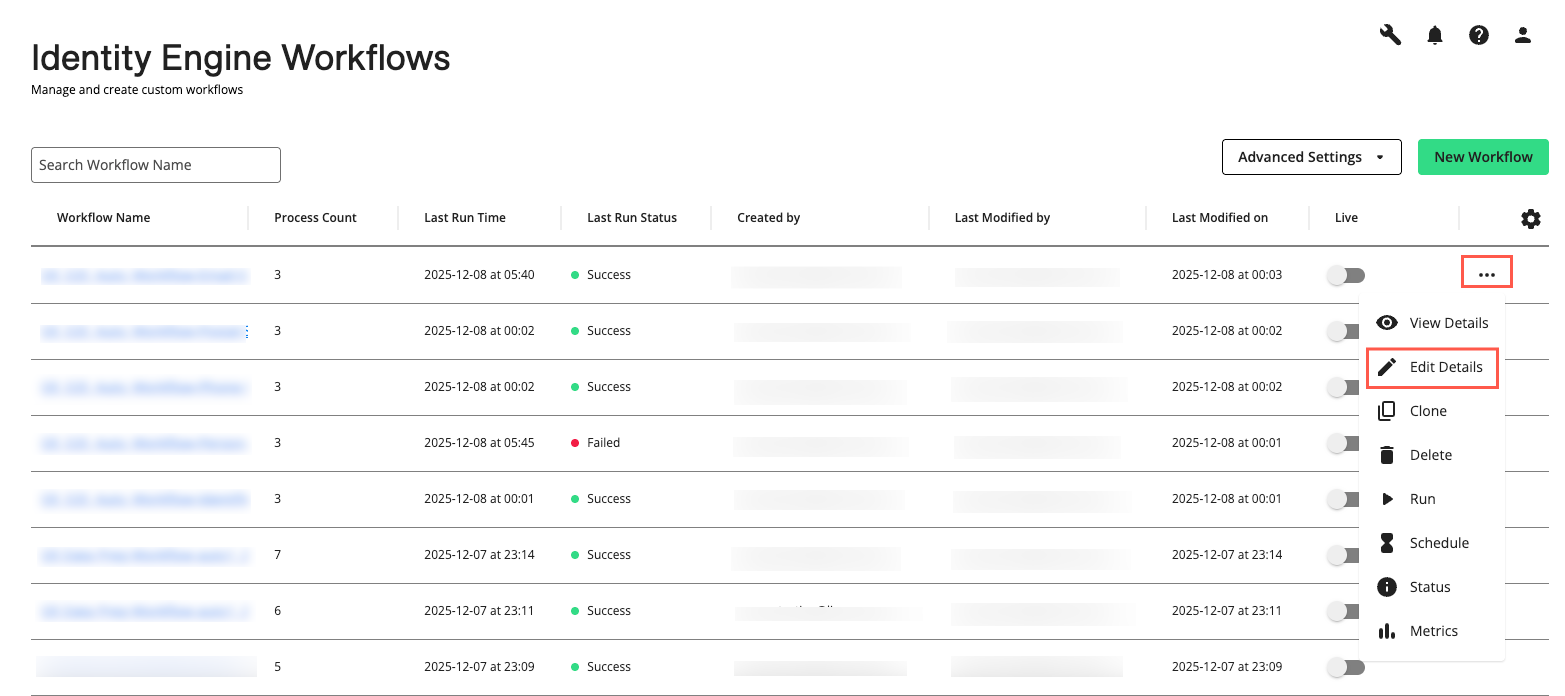Choose Clone from the actions menu
Screen dimensions: 1565x696
click(x=1428, y=410)
